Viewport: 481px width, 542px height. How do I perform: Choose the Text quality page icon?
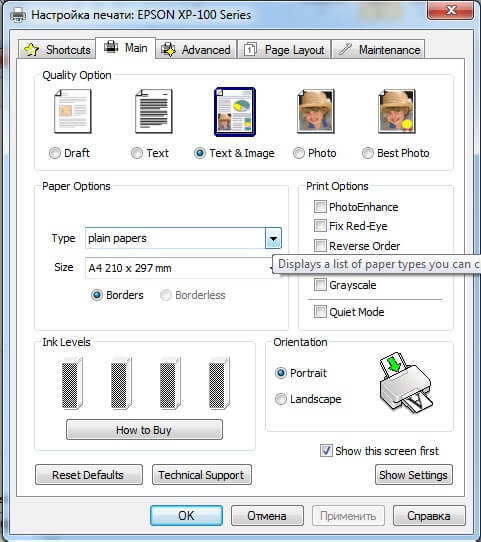(x=154, y=111)
